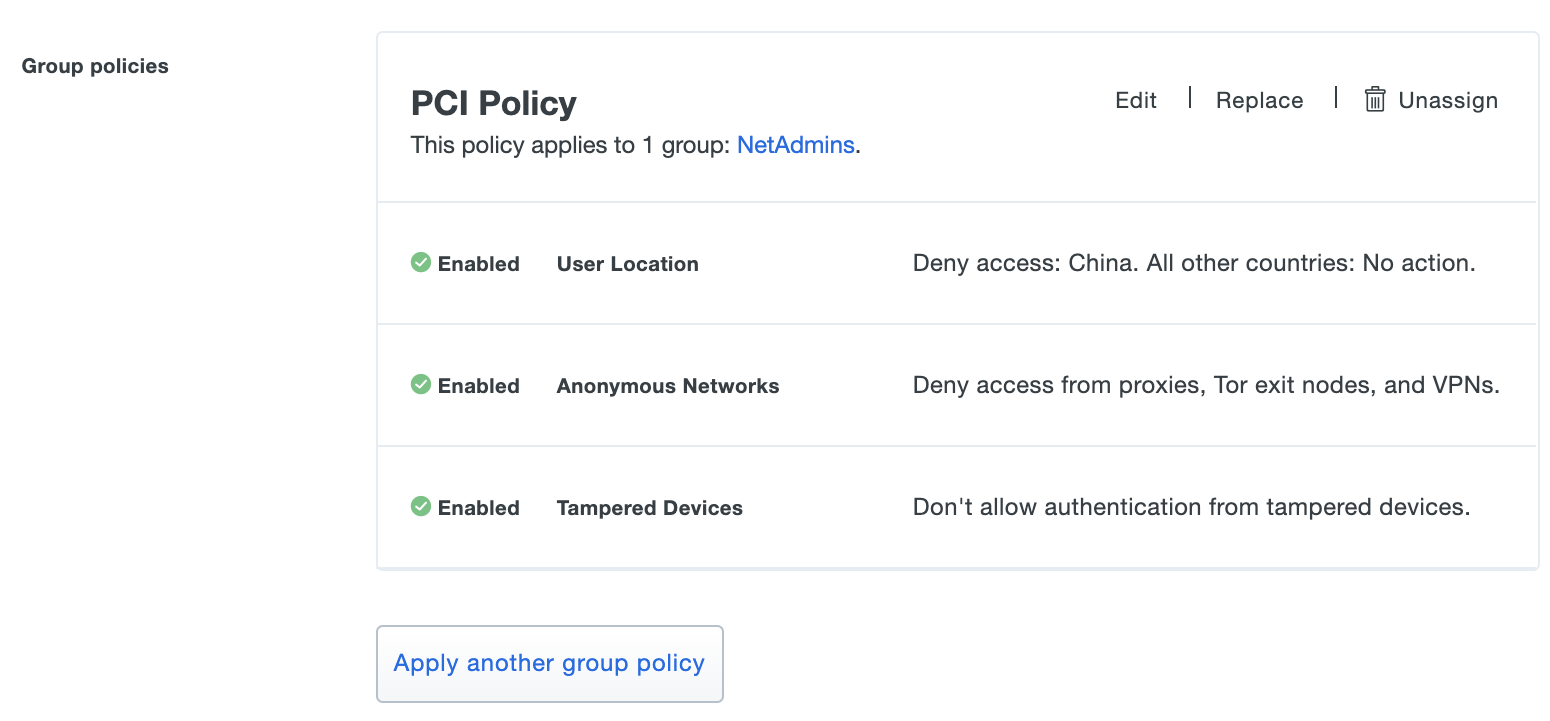Click the Group policies sidebar label
Image resolution: width=1550 pixels, height=721 pixels.
(x=94, y=66)
